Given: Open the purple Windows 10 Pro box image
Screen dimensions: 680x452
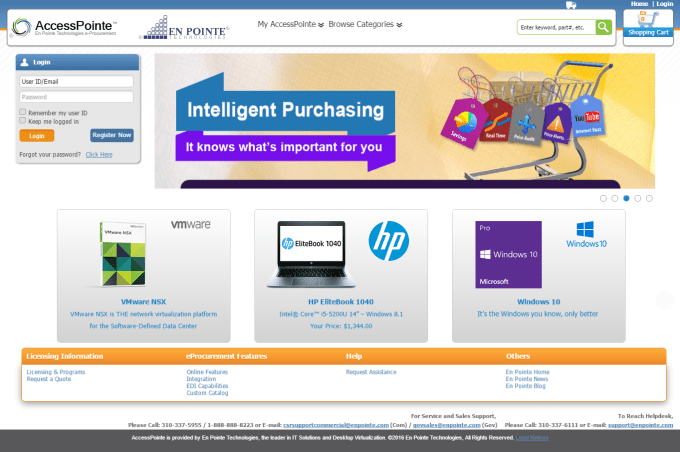Looking at the screenshot, I should [x=508, y=255].
